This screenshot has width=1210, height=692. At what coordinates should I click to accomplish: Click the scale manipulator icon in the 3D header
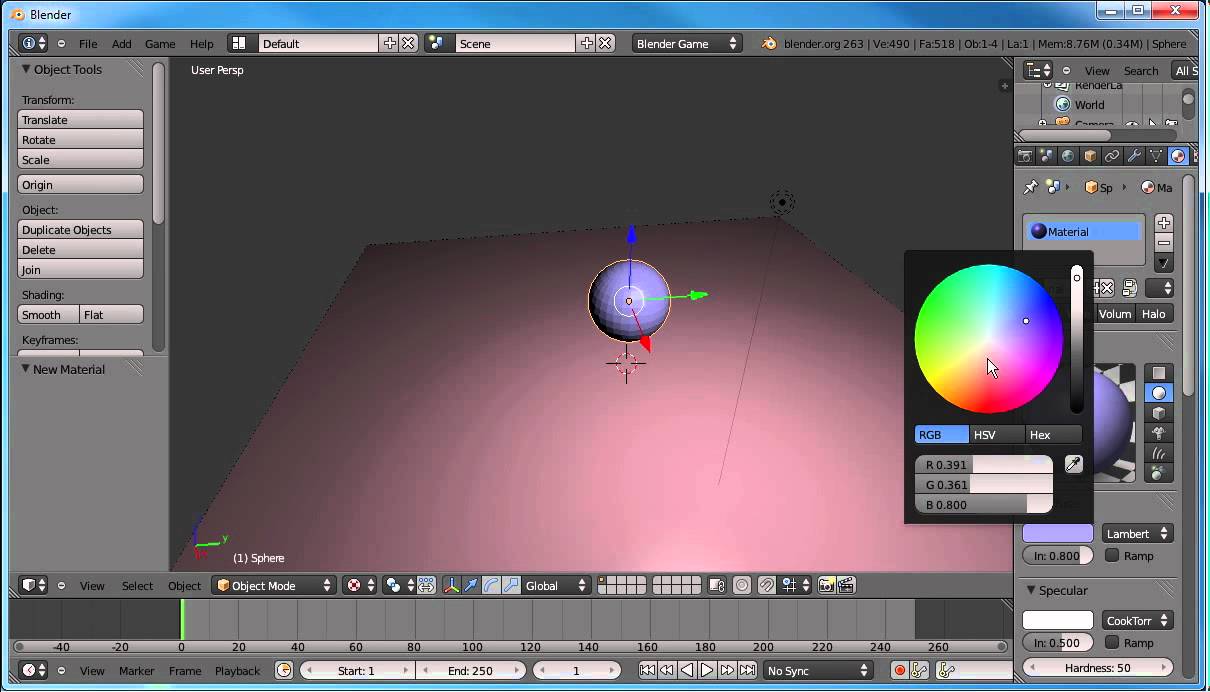click(511, 585)
